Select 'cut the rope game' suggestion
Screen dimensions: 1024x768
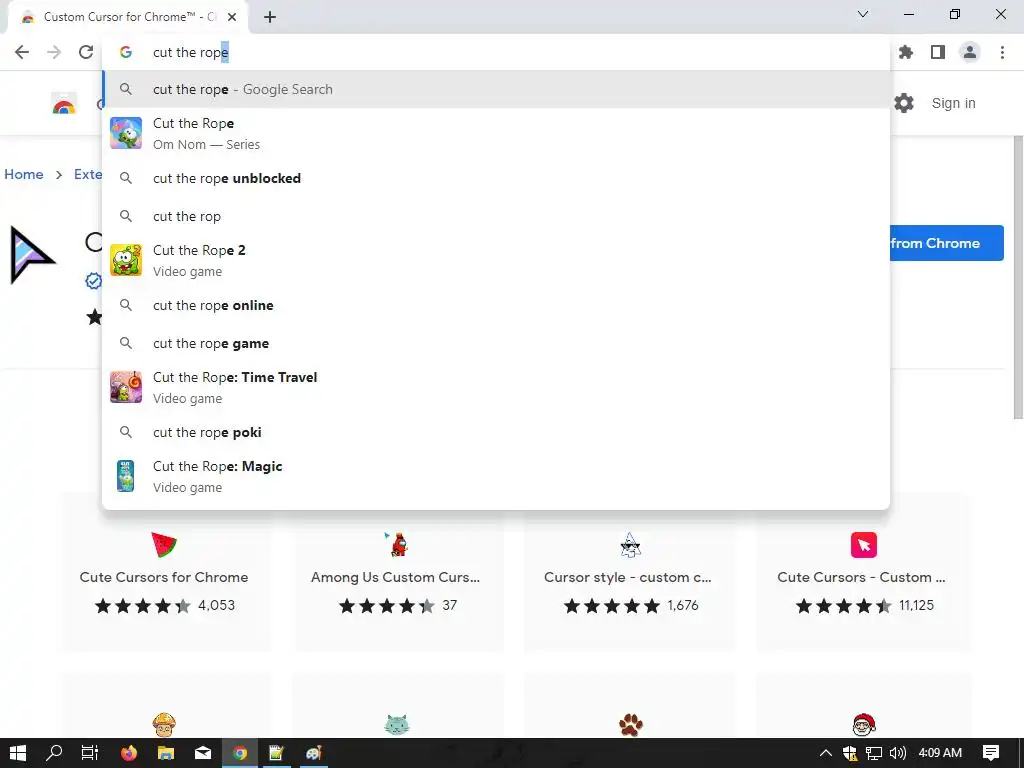tap(496, 344)
